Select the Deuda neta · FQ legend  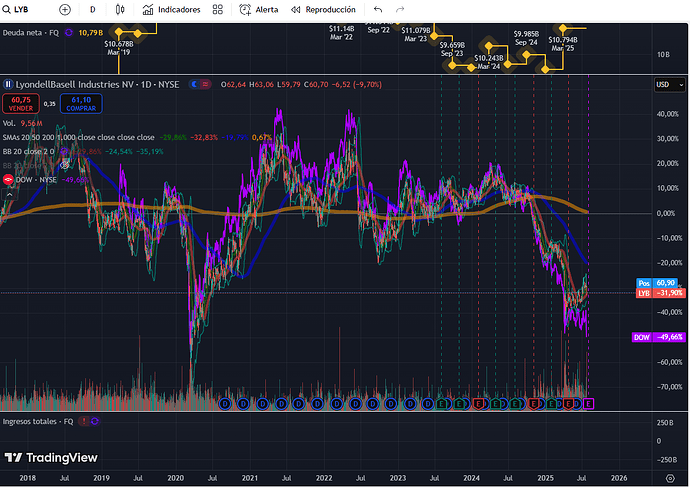[x=31, y=33]
